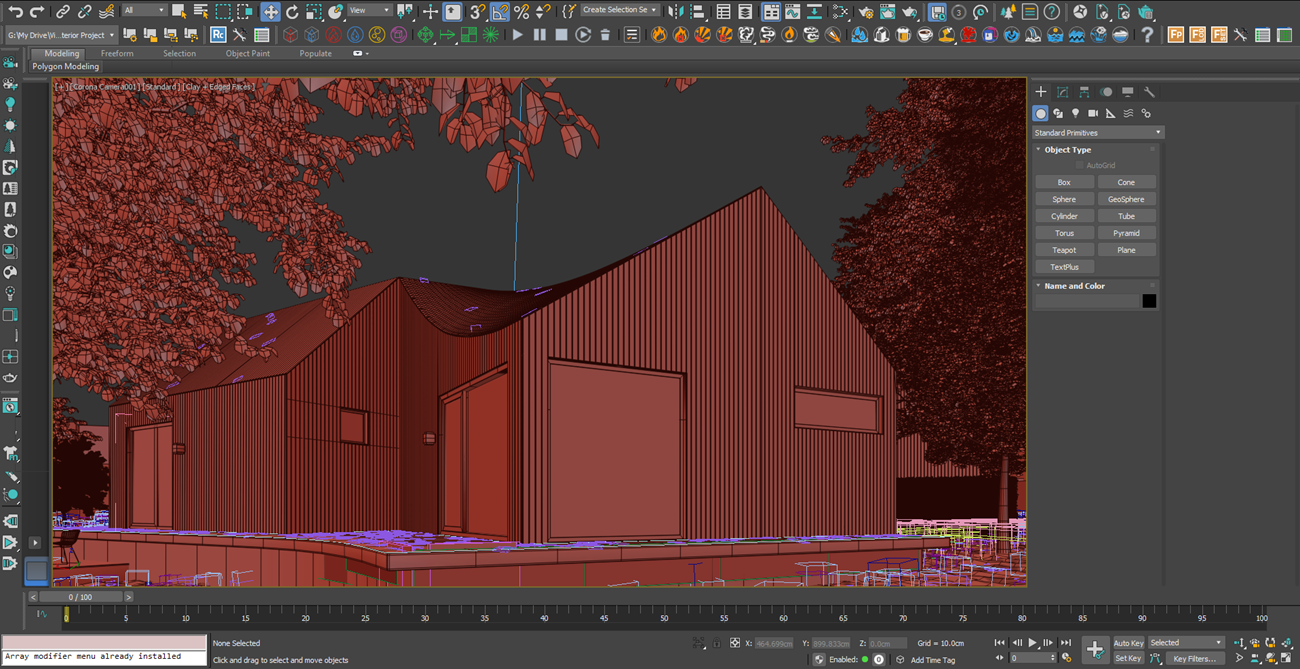The height and width of the screenshot is (669, 1300).
Task: Click the black object color swatch
Action: coord(1149,301)
